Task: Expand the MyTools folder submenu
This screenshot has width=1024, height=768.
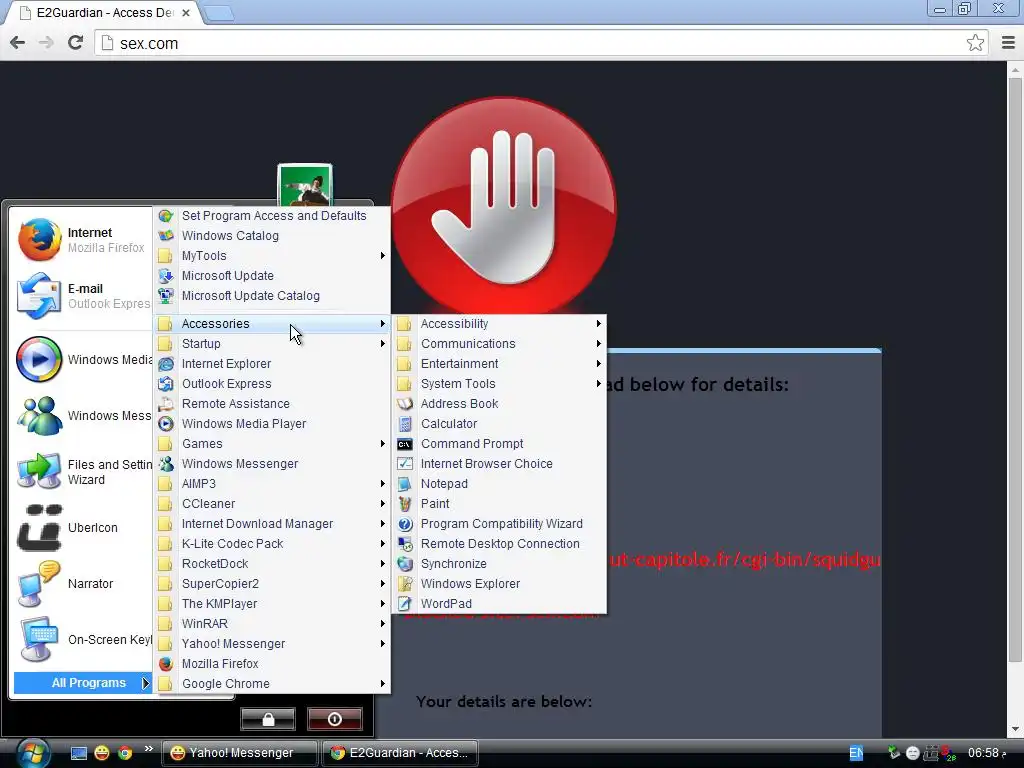Action: pyautogui.click(x=272, y=256)
